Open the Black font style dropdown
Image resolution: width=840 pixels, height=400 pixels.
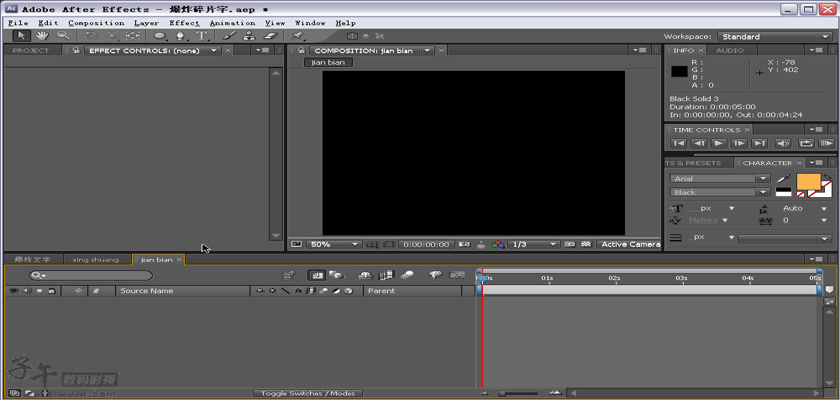click(719, 192)
